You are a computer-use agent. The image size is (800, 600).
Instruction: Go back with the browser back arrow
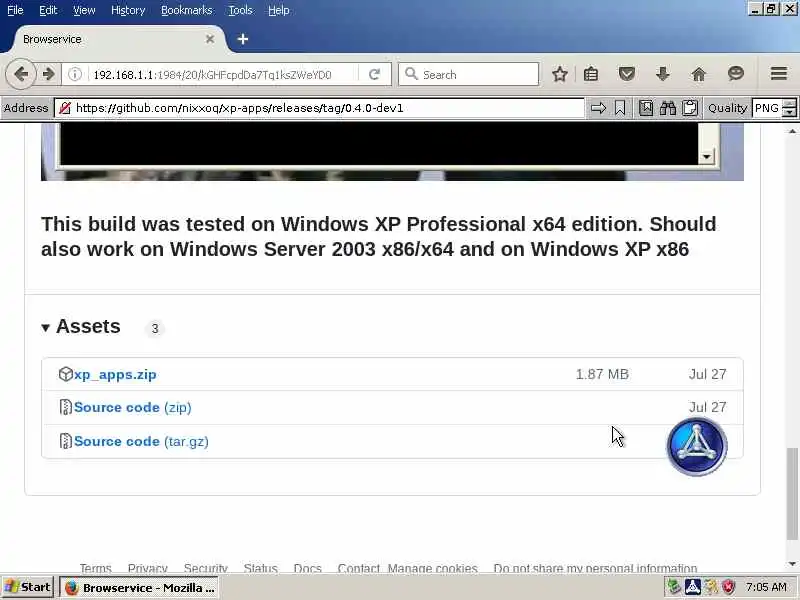tap(21, 74)
